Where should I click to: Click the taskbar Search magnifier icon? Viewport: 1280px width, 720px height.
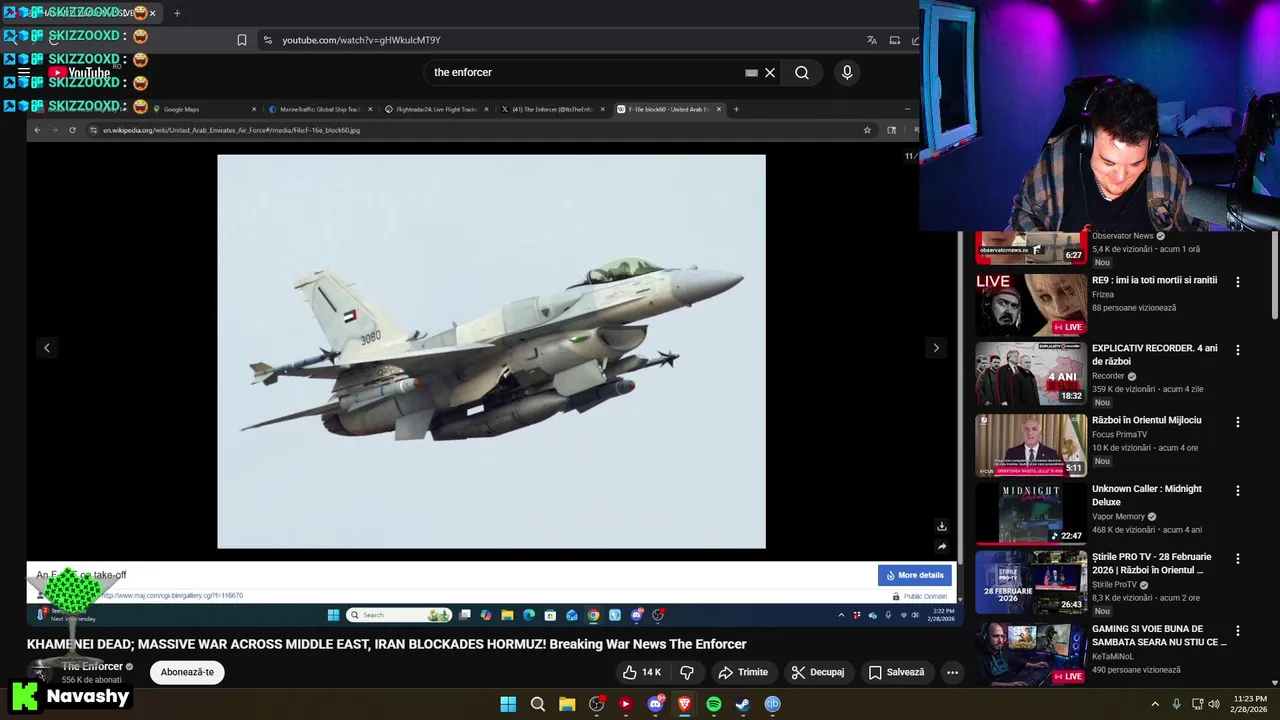pyautogui.click(x=538, y=704)
